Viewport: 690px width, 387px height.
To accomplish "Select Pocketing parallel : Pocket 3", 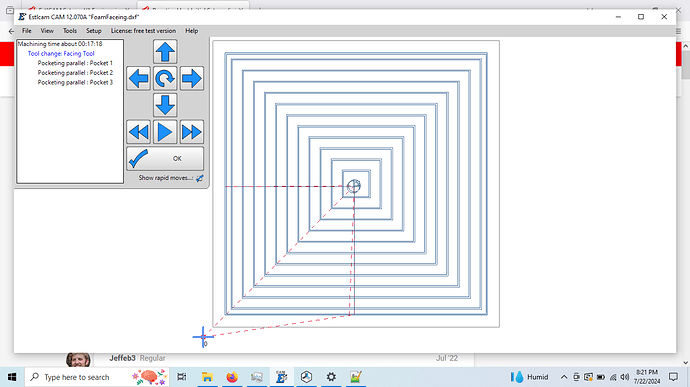I will click(75, 82).
